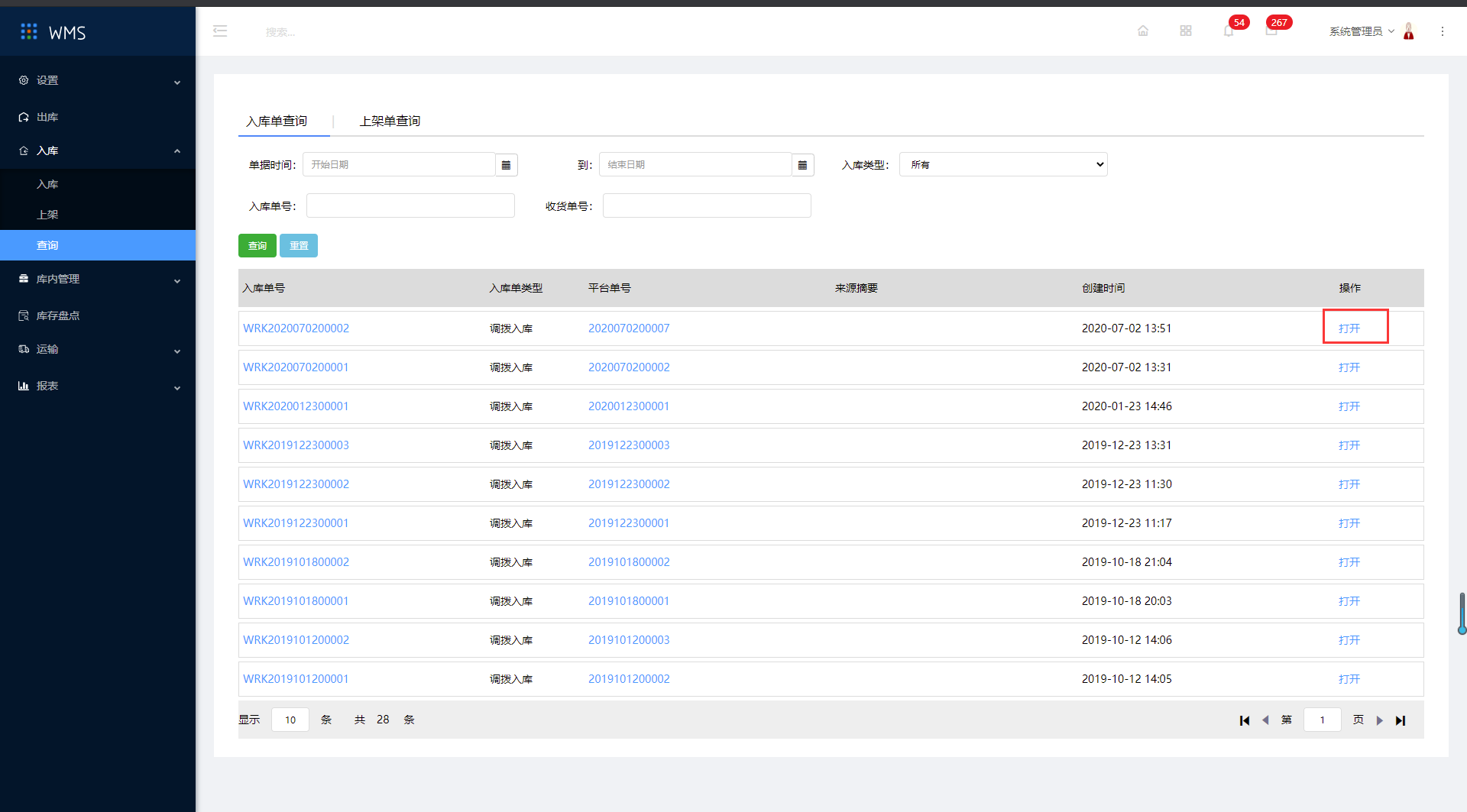
Task: Click the 结束日期 end date field
Action: tap(695, 165)
